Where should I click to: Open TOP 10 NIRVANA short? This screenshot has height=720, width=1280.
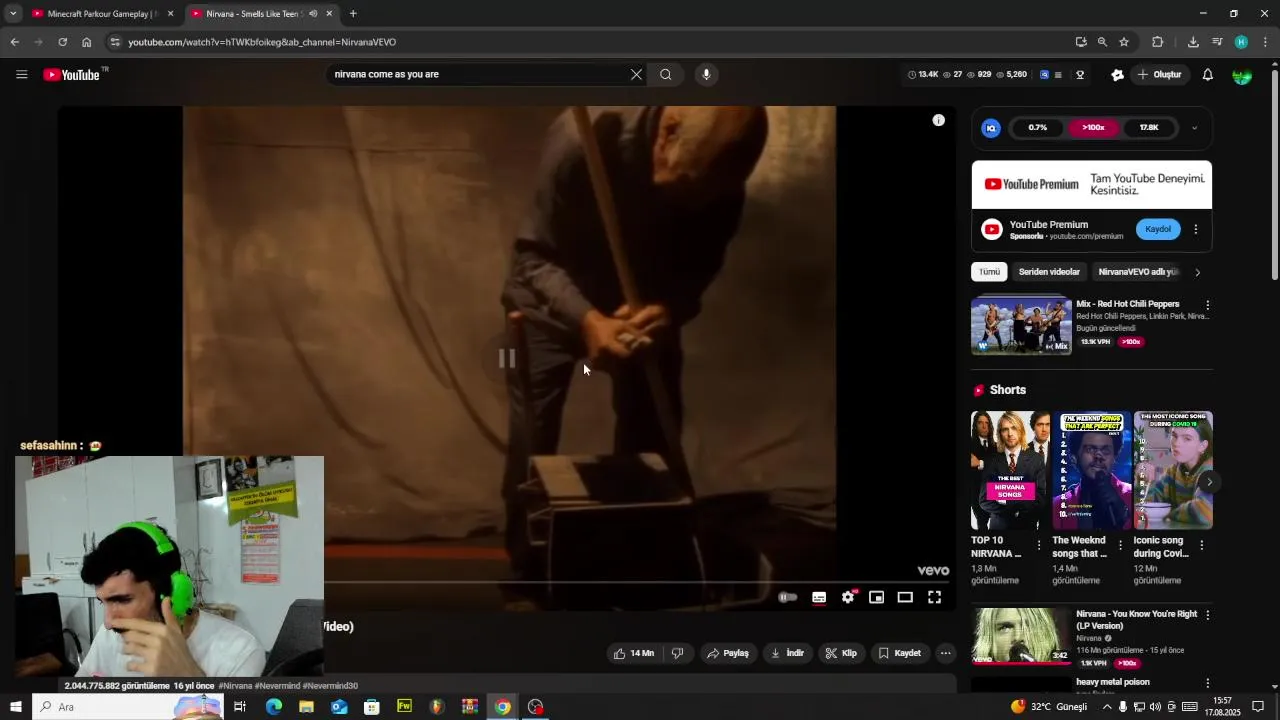(1009, 470)
